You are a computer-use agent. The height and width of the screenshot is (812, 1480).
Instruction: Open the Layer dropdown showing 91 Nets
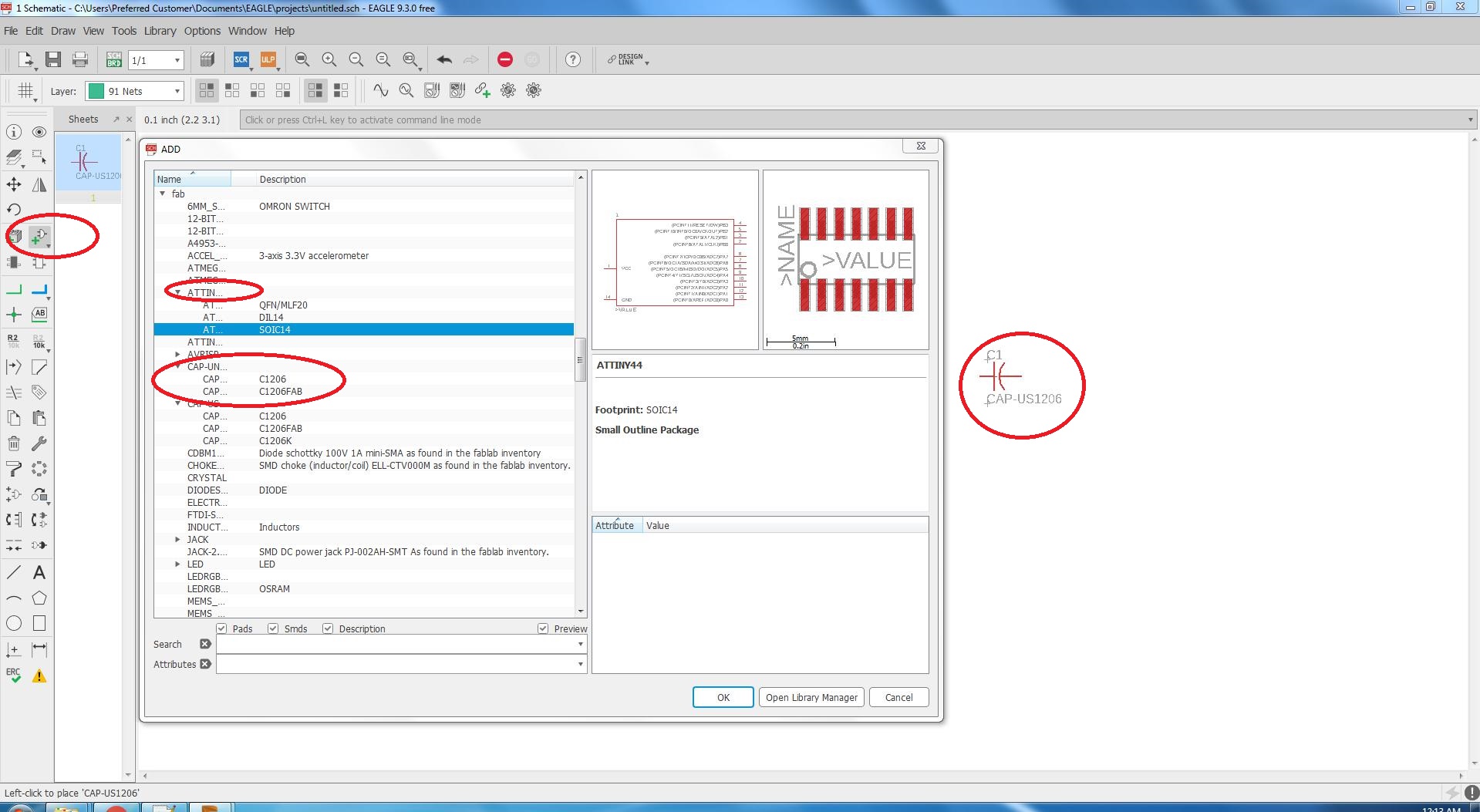click(x=135, y=91)
